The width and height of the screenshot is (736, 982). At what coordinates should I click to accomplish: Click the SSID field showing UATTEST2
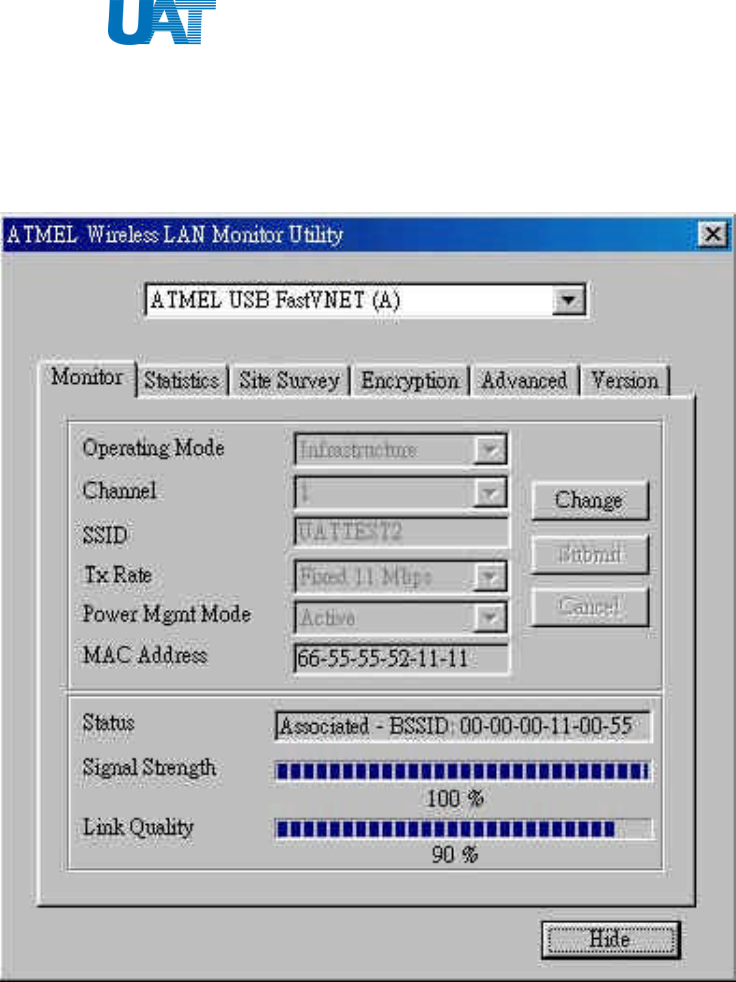click(x=402, y=533)
